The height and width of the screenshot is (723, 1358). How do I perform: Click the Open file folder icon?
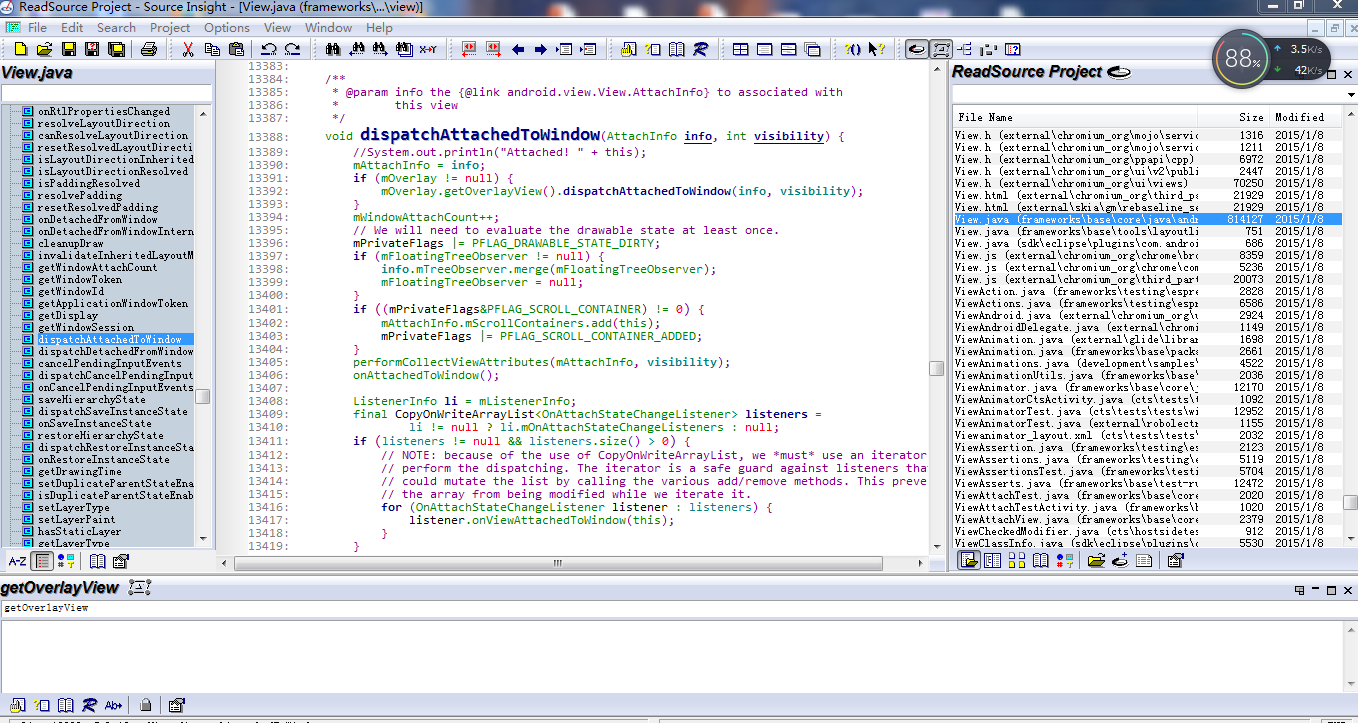(x=44, y=49)
